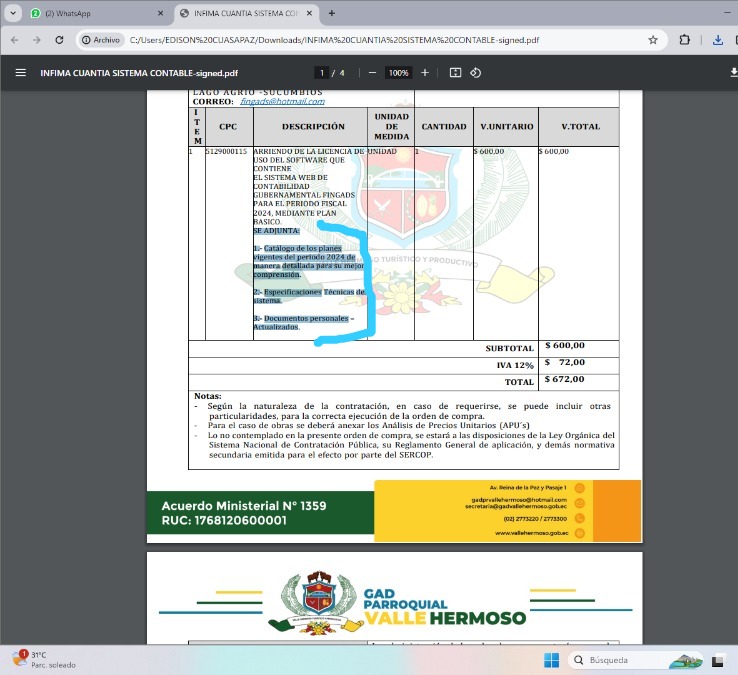Rotate the PDF document counterclockwise

click(476, 73)
